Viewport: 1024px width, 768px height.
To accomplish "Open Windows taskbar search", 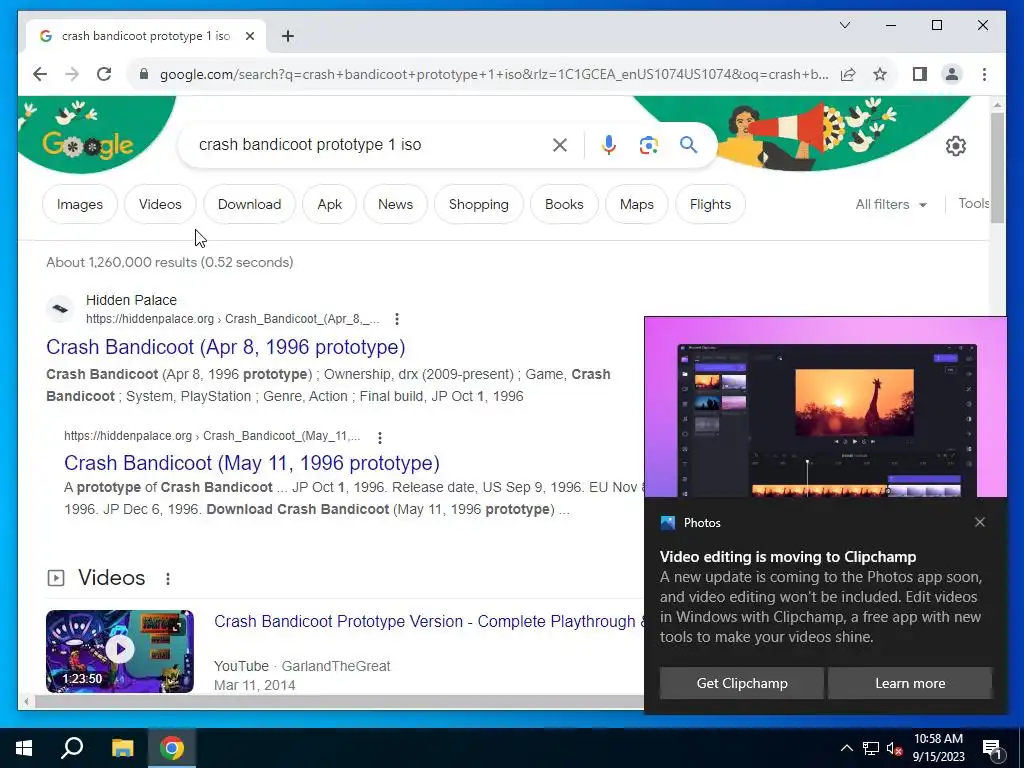I will click(72, 748).
